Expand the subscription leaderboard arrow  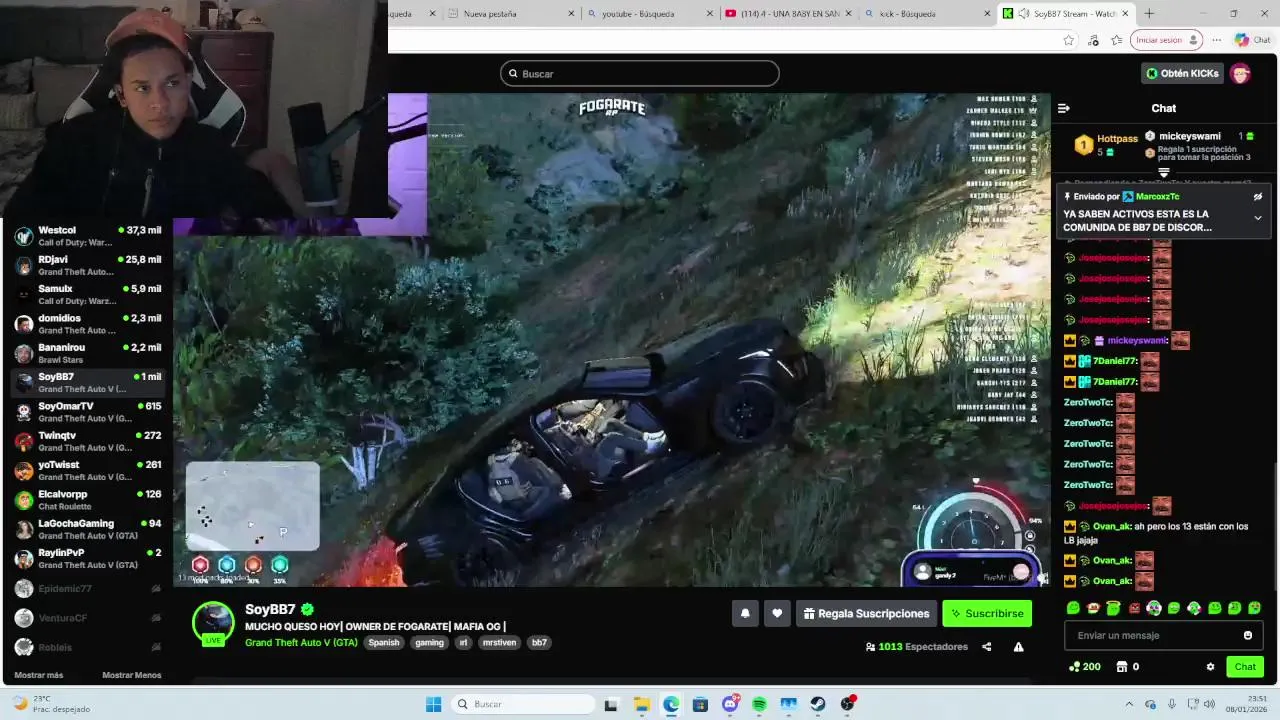point(1163,173)
